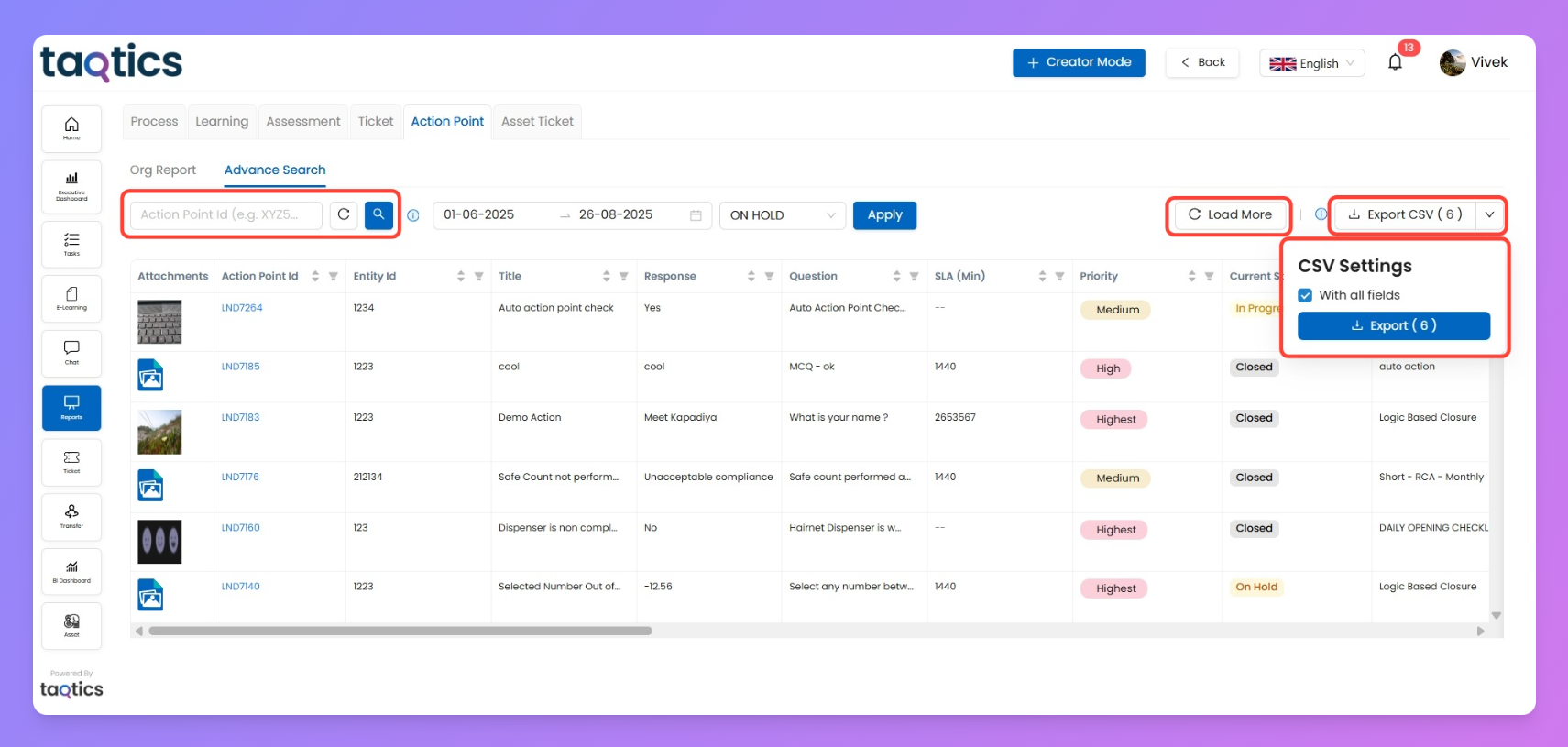
Task: Switch to the Asset Ticket tab
Action: pos(537,121)
